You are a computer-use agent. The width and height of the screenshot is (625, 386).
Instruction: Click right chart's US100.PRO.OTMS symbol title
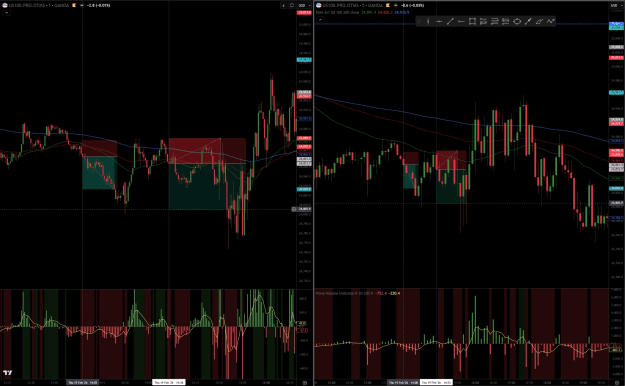[342, 5]
